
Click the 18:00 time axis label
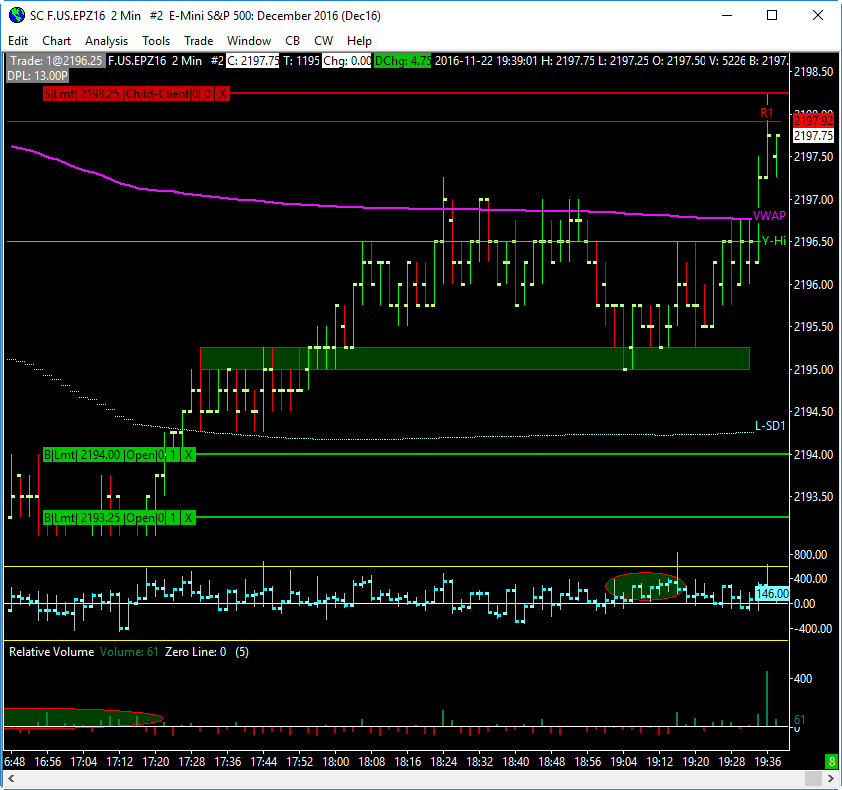(x=336, y=762)
